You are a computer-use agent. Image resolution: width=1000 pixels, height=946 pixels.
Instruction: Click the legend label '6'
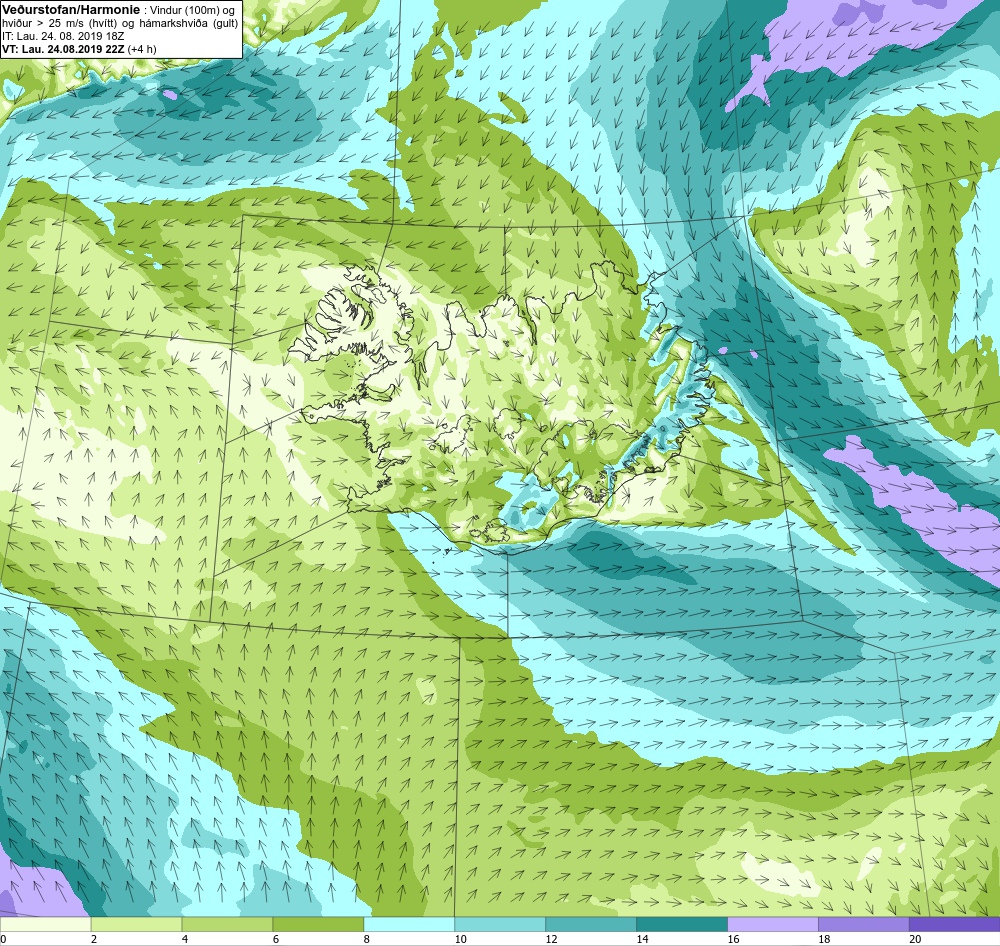276,939
